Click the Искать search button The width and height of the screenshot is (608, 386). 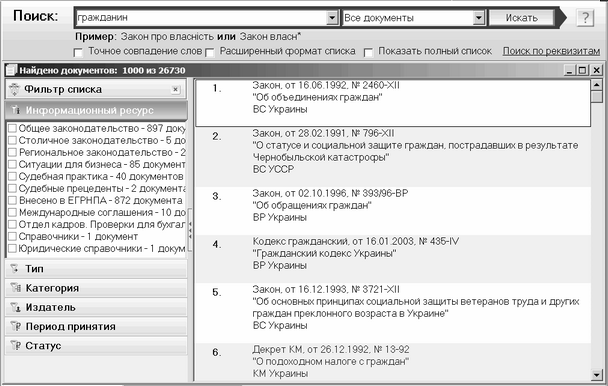pos(522,18)
